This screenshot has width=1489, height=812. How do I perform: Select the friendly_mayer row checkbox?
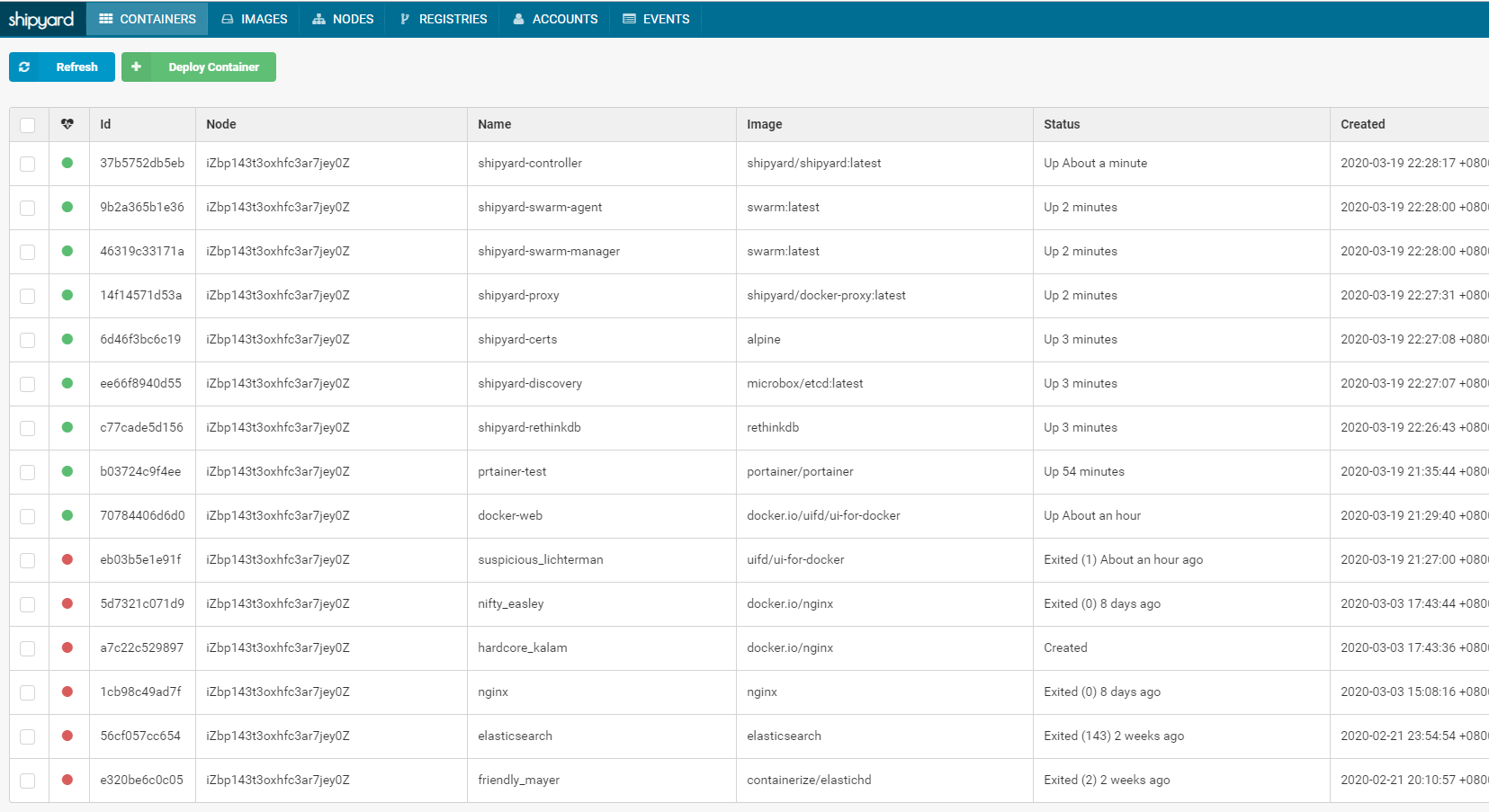[x=28, y=781]
